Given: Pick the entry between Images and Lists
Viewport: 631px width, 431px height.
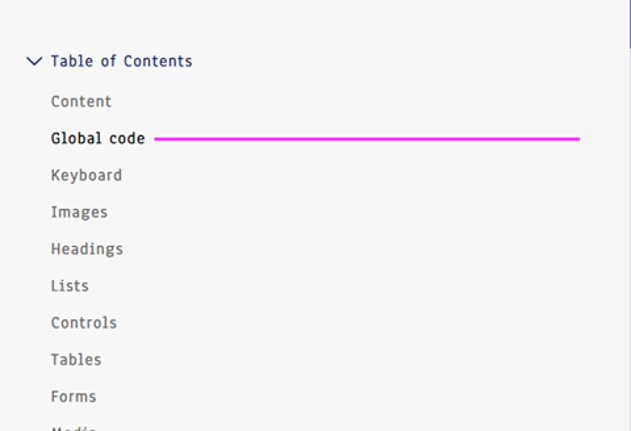Looking at the screenshot, I should pos(87,249).
